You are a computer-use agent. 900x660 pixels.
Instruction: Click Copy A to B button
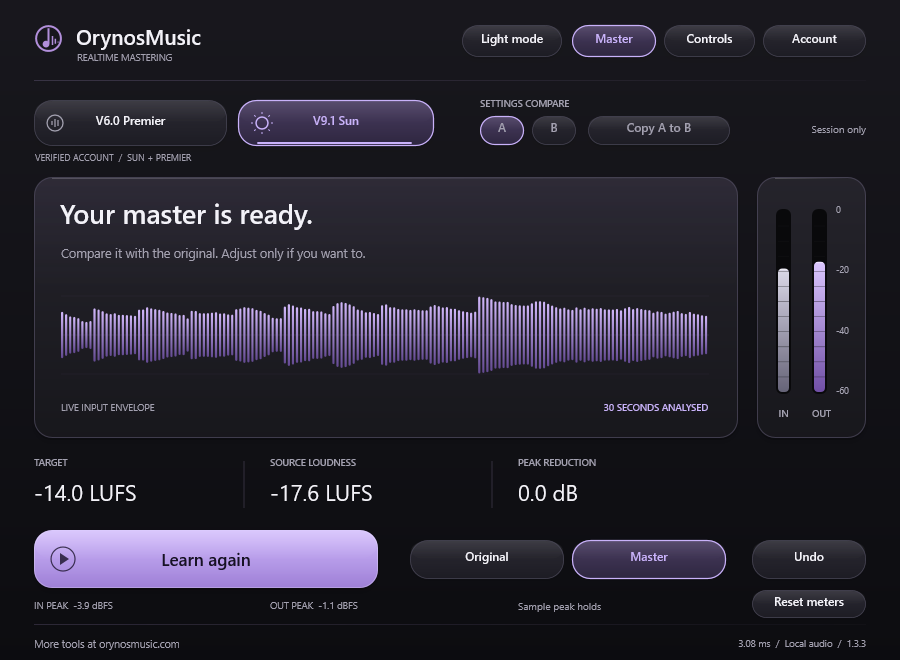pos(658,130)
